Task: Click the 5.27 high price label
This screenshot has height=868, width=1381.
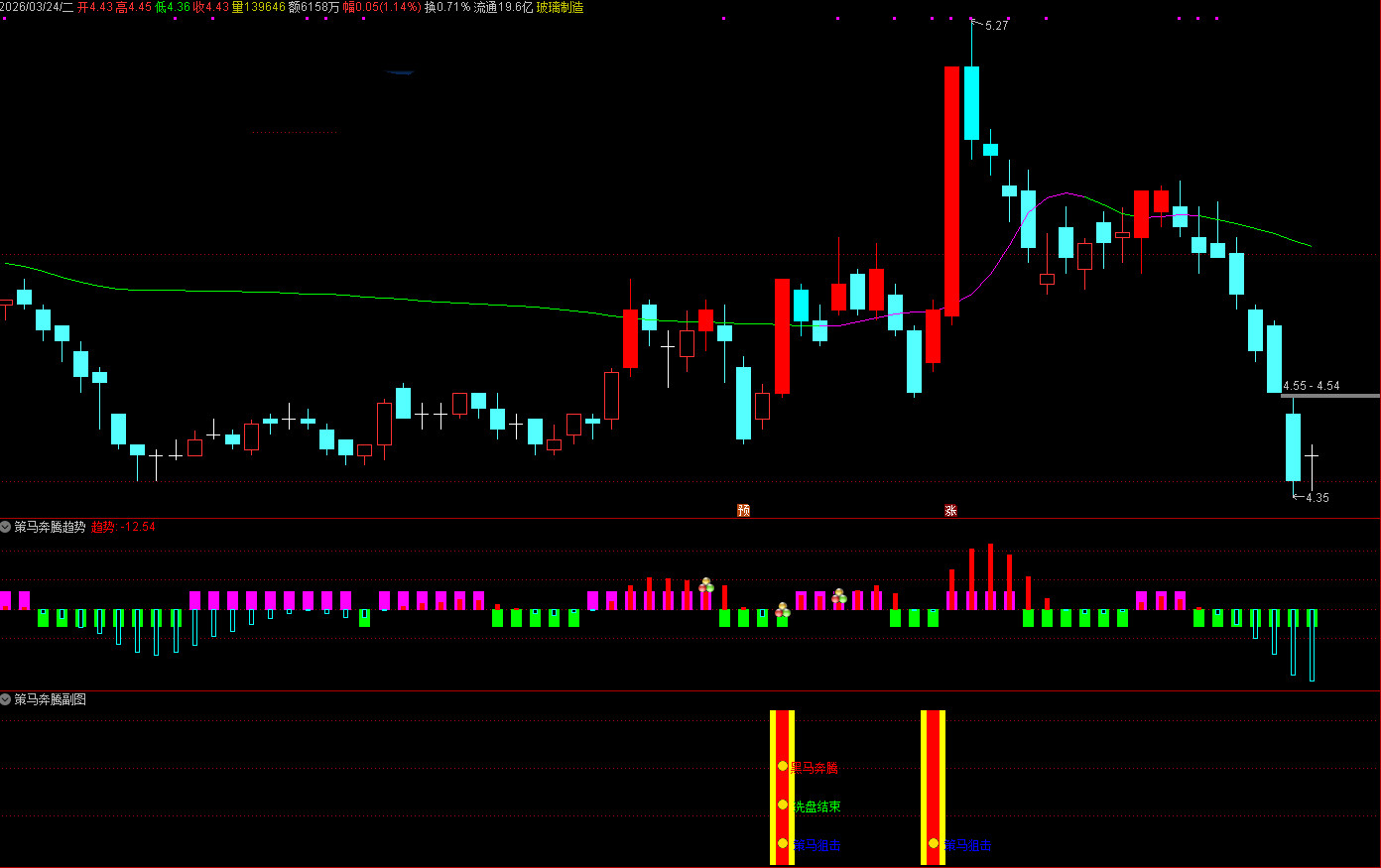Action: click(996, 26)
